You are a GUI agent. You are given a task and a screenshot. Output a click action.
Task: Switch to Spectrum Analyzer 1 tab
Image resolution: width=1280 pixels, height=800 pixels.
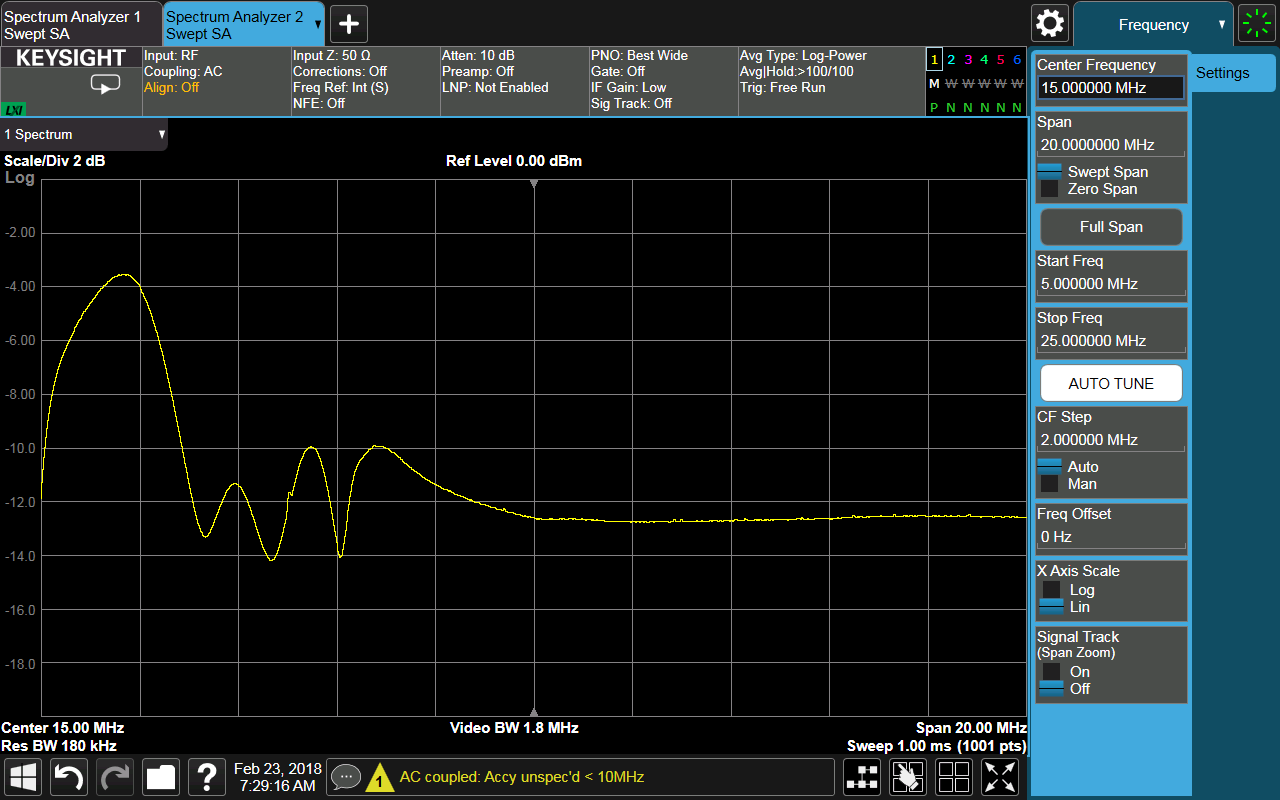80,24
